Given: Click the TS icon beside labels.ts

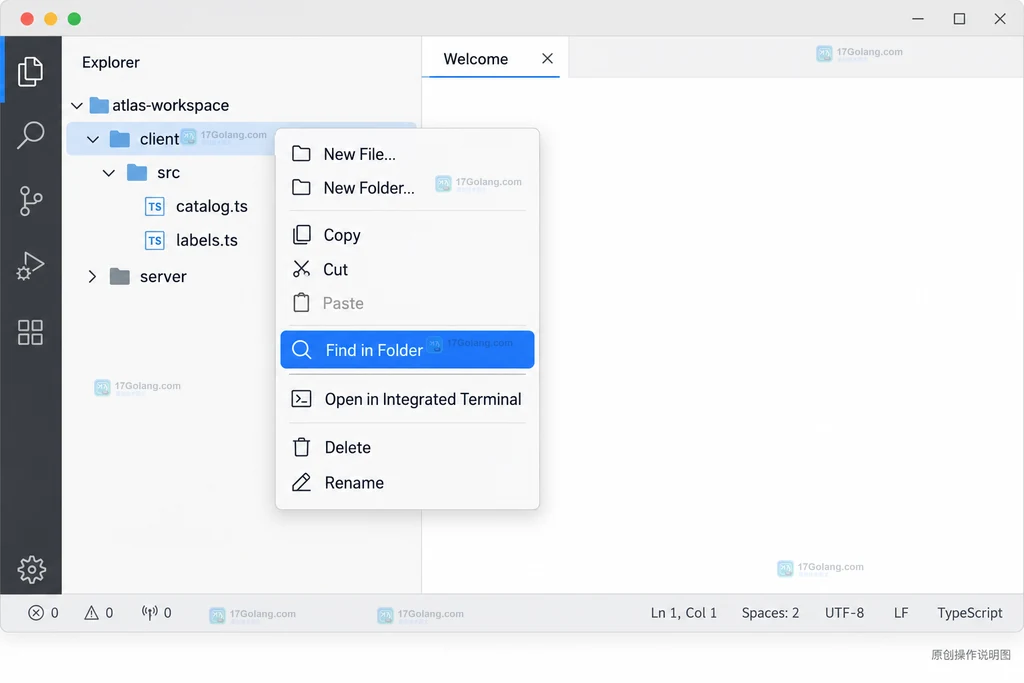Looking at the screenshot, I should click(155, 241).
